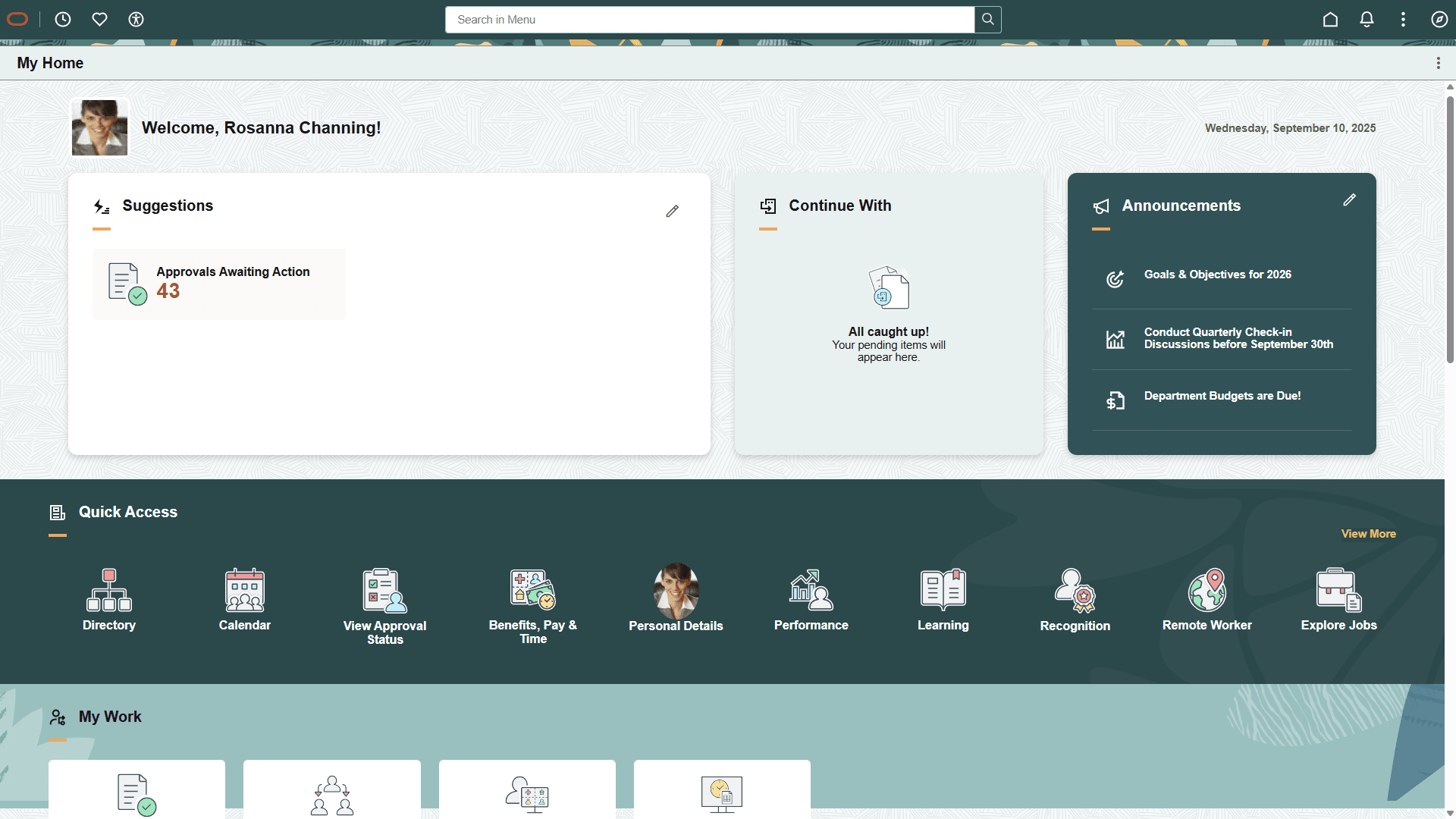Click the 'All caught up!' text
The width and height of the screenshot is (1456, 819).
pyautogui.click(x=889, y=331)
